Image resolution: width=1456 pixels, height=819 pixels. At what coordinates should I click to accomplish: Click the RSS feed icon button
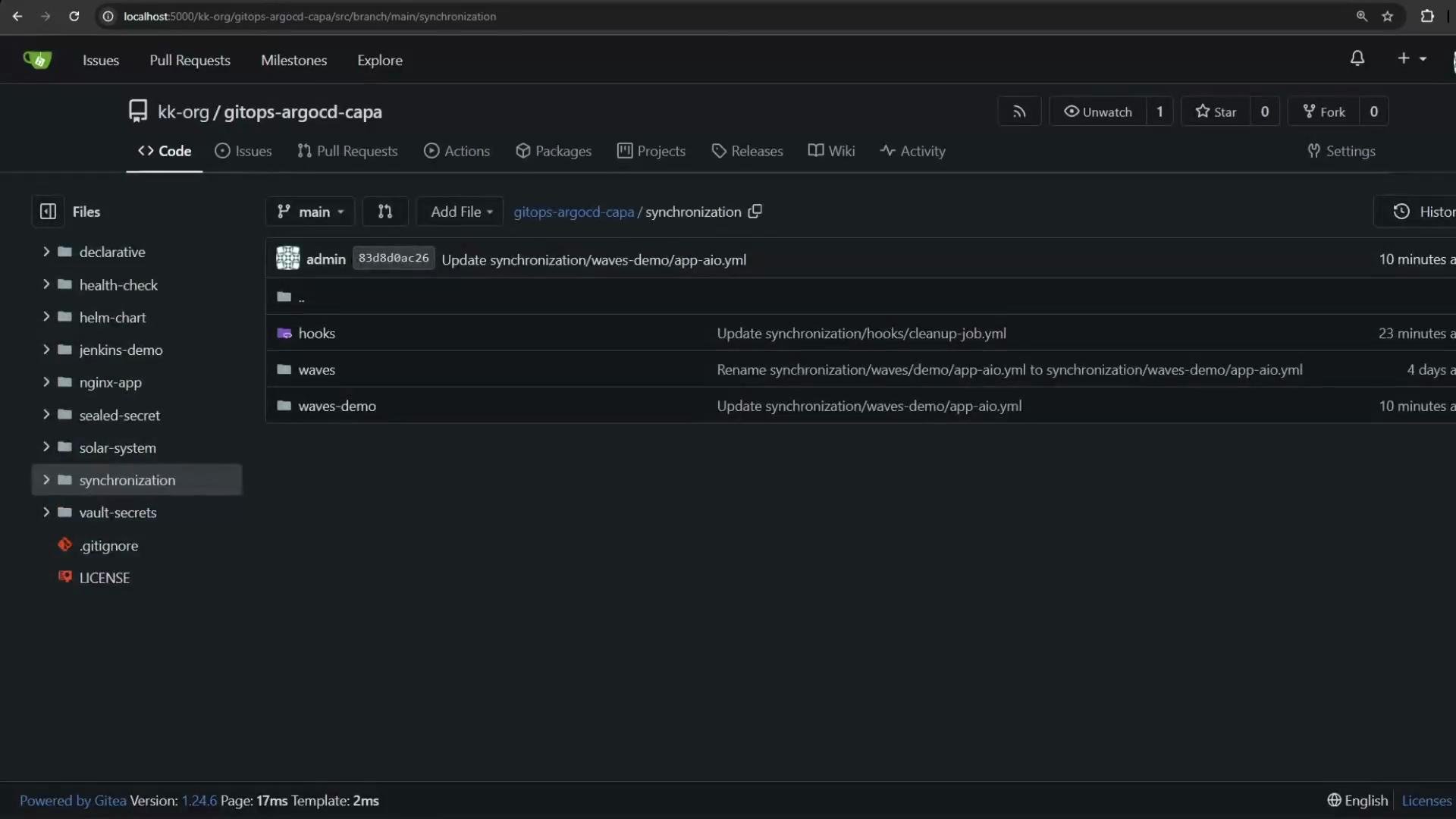1019,111
